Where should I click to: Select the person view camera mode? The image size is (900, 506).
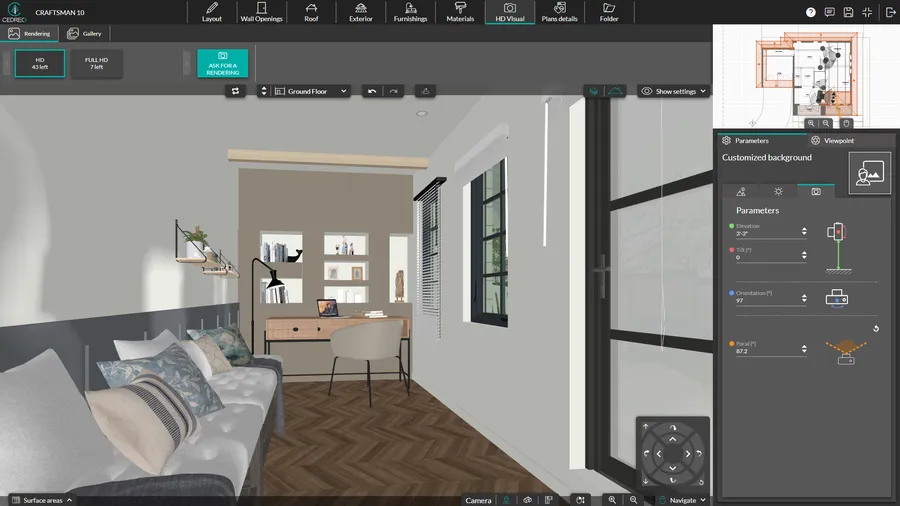506,500
